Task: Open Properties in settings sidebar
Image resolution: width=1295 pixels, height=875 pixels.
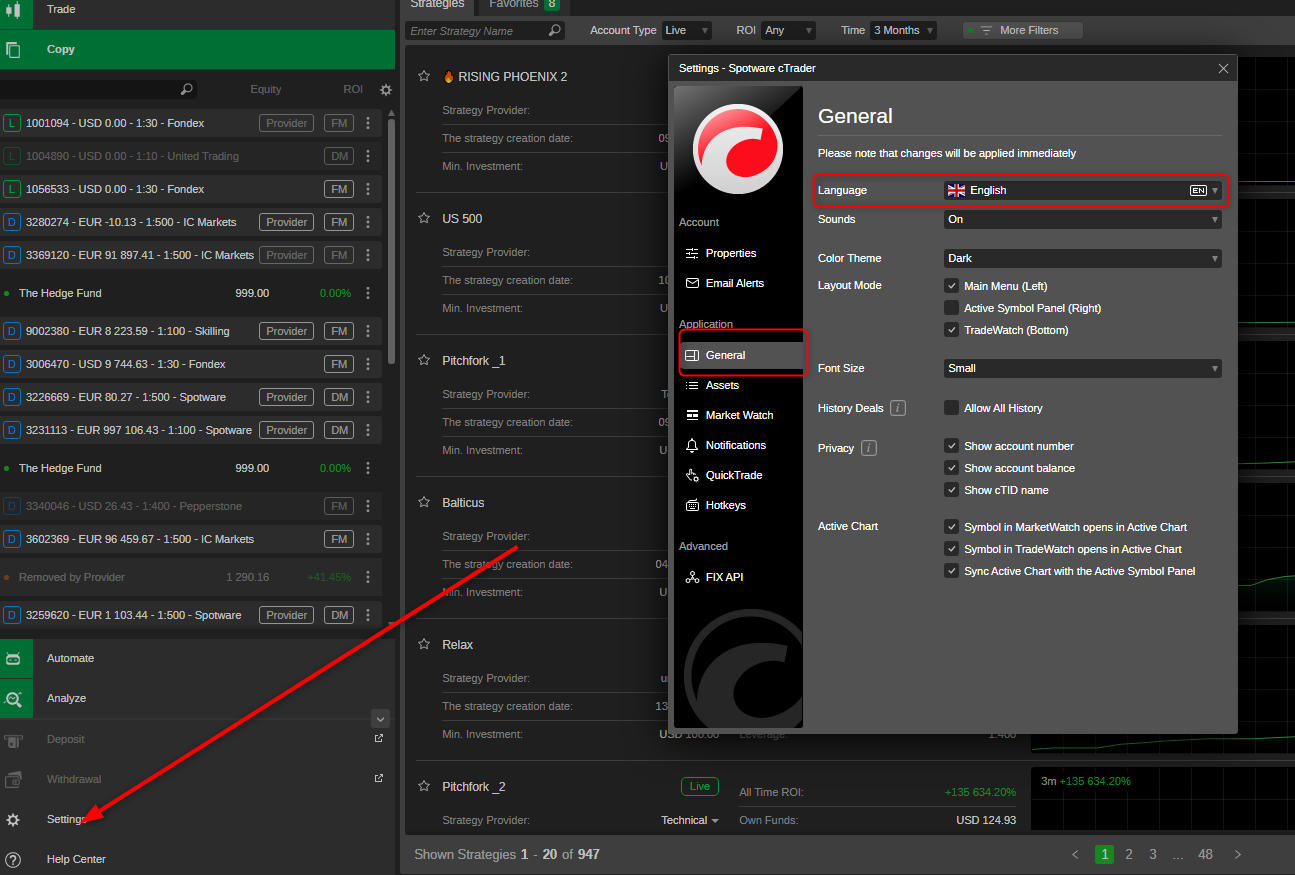Action: pyautogui.click(x=731, y=253)
